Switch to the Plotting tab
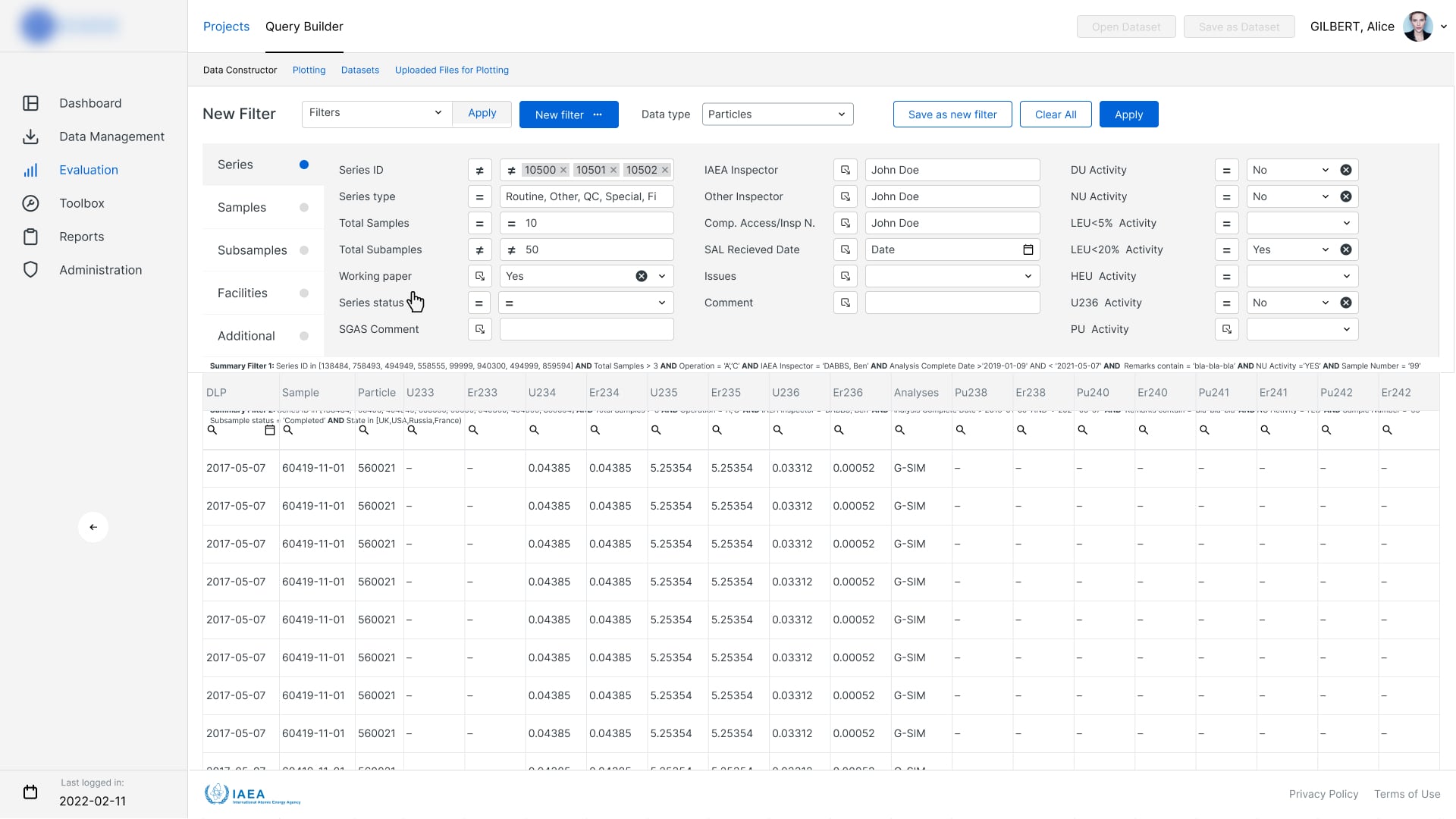1456x819 pixels. coord(309,70)
